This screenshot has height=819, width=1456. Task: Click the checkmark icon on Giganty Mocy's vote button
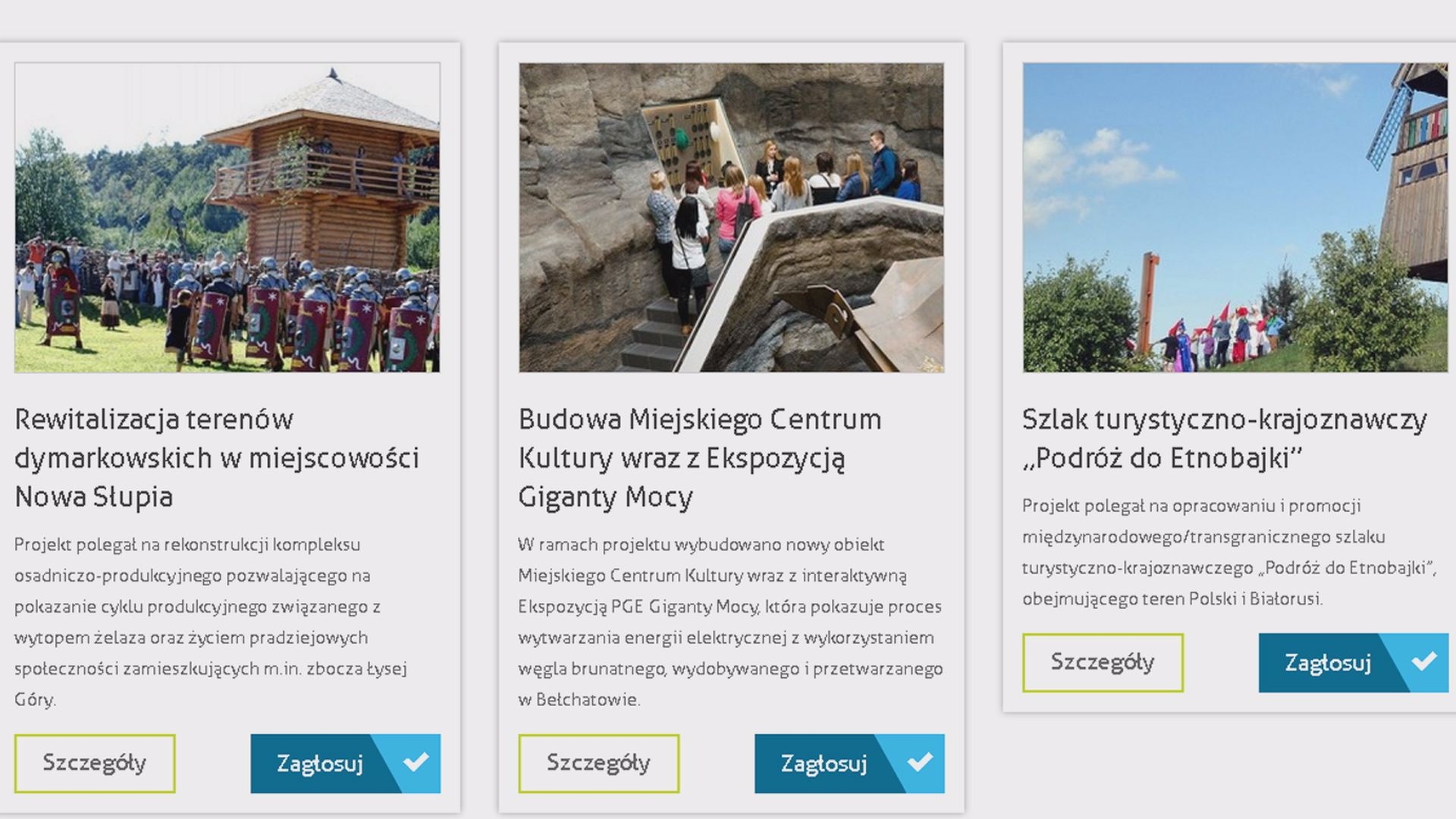[920, 762]
